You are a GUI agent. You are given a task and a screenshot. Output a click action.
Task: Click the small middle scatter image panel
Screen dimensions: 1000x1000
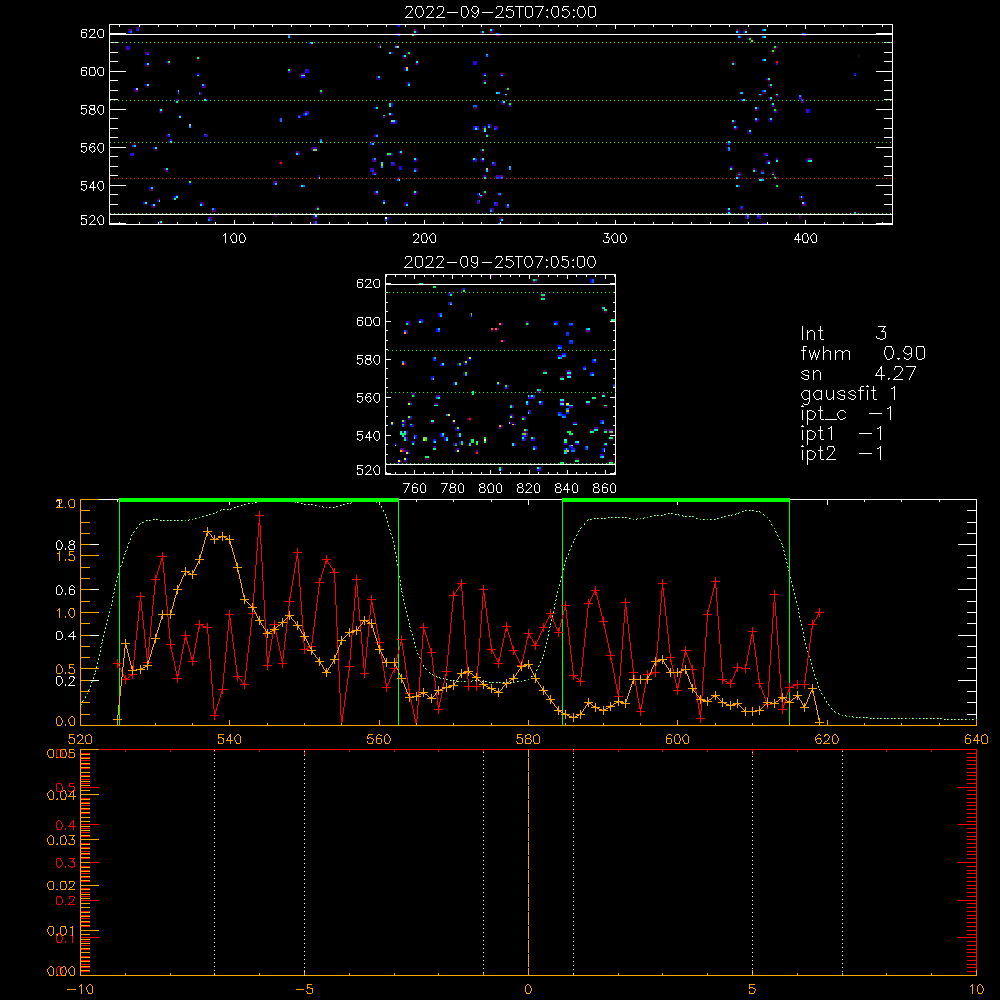[x=501, y=374]
